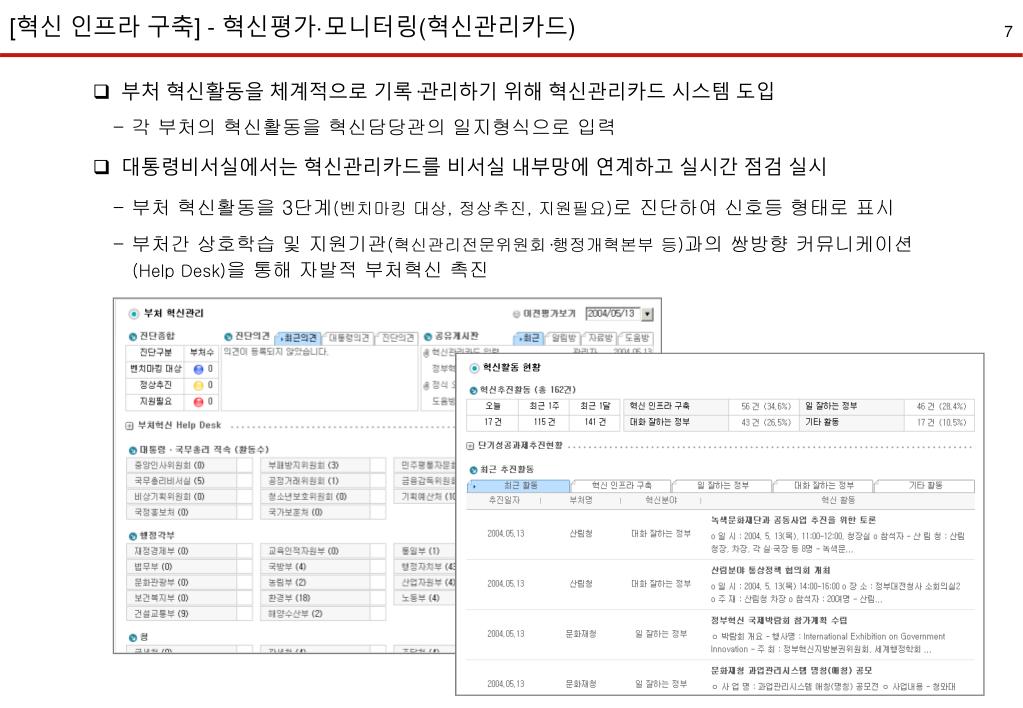Click the 공유게시판 section bullet icon
The image size is (1023, 708).
(428, 337)
